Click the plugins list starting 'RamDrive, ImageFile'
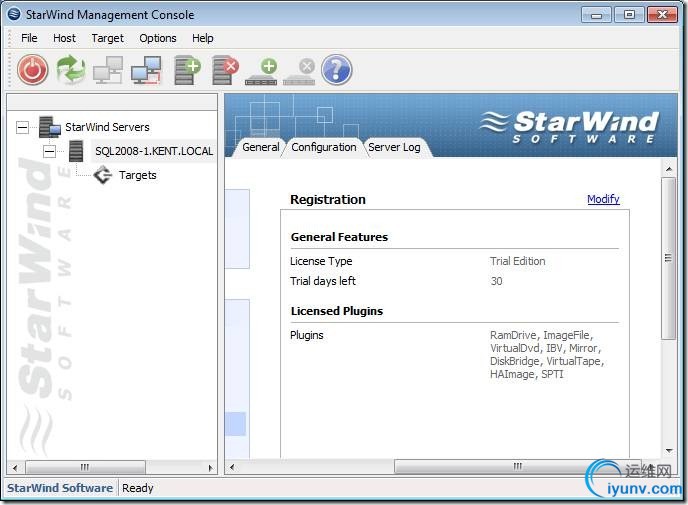The width and height of the screenshot is (688, 505). tap(547, 355)
